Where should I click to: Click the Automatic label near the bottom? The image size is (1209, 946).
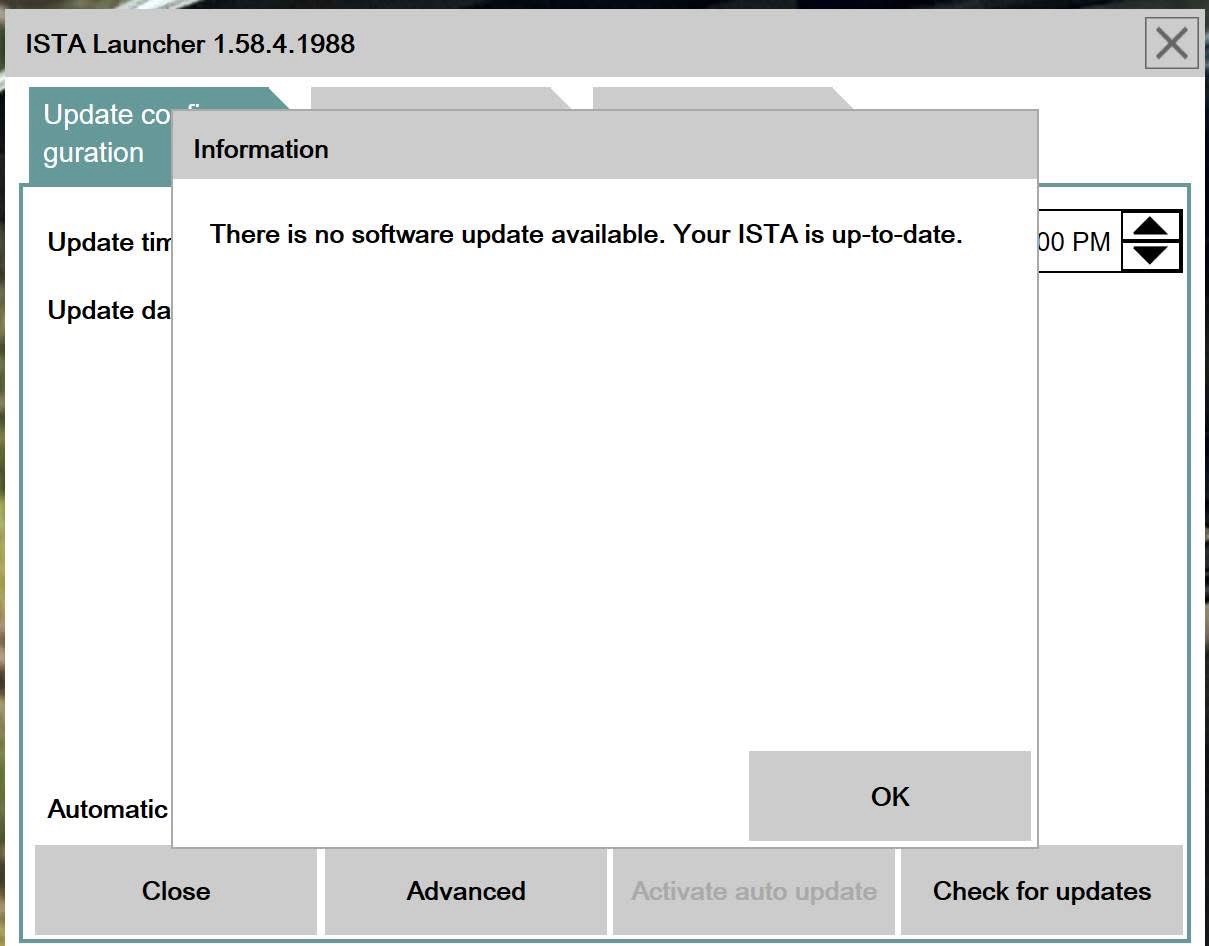pyautogui.click(x=107, y=809)
